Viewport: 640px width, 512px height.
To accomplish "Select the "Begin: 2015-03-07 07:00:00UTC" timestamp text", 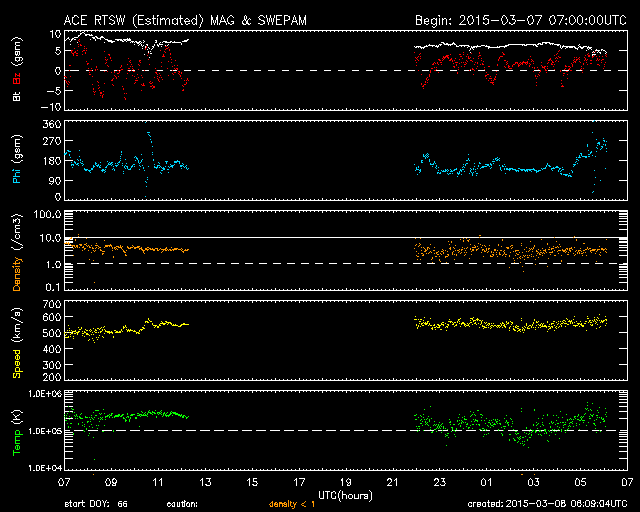I will (x=521, y=20).
